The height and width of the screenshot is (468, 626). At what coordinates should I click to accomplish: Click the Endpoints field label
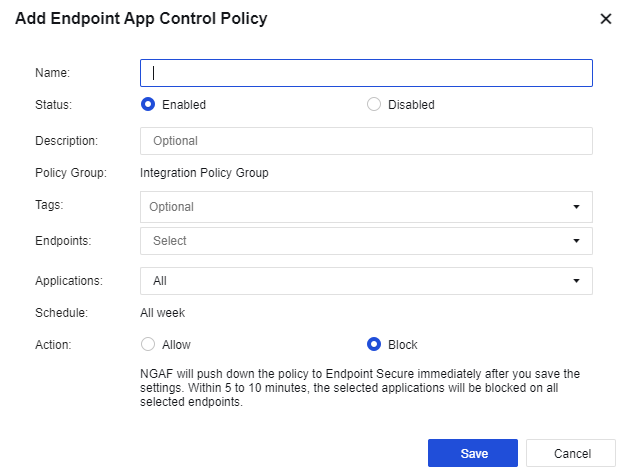63,241
